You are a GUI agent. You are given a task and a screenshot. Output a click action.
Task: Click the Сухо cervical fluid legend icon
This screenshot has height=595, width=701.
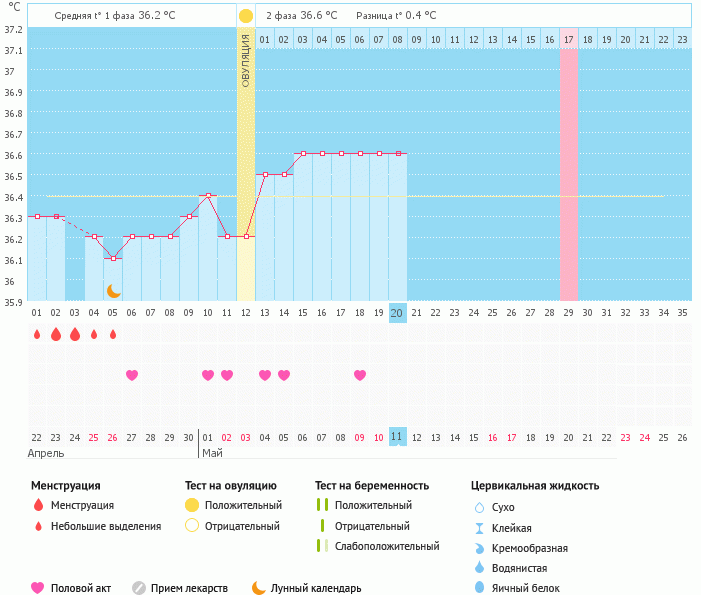coord(479,508)
